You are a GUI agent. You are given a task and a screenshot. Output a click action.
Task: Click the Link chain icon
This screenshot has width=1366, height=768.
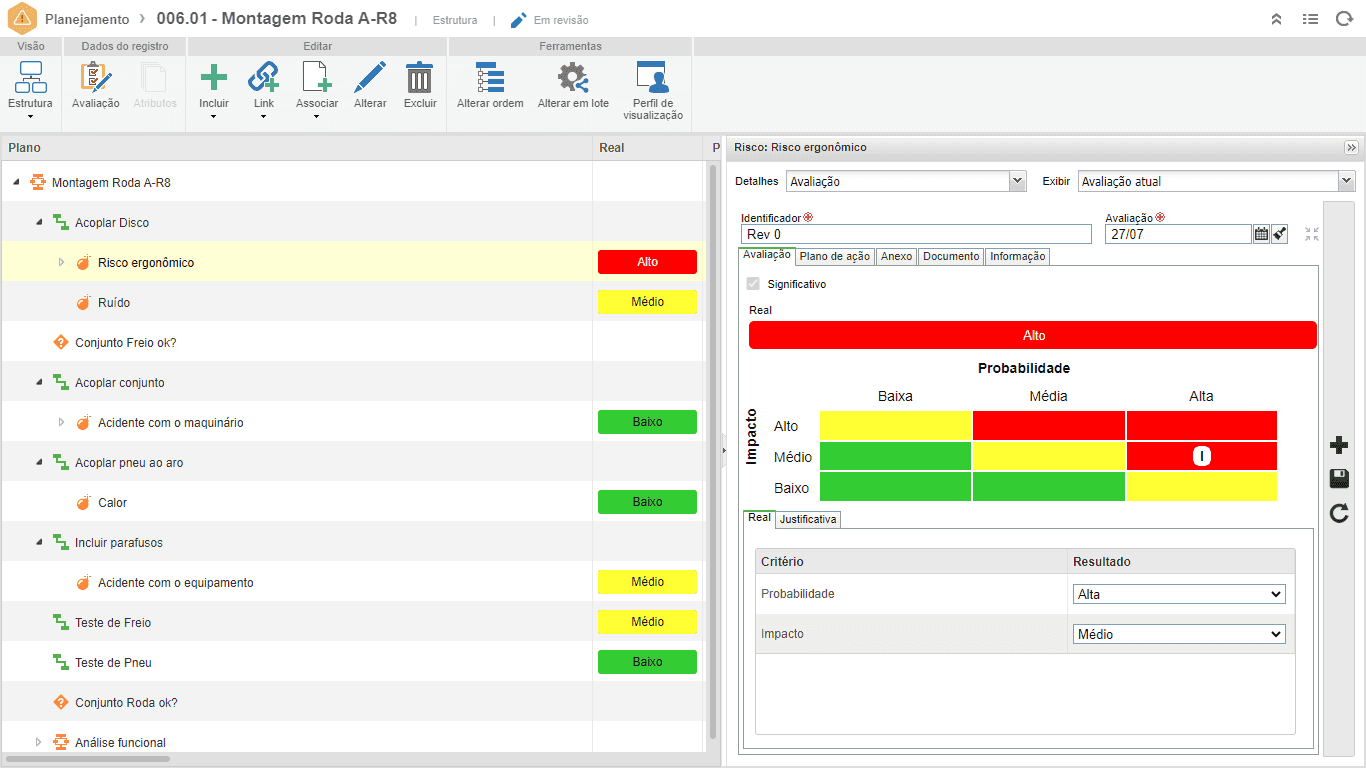click(x=263, y=78)
